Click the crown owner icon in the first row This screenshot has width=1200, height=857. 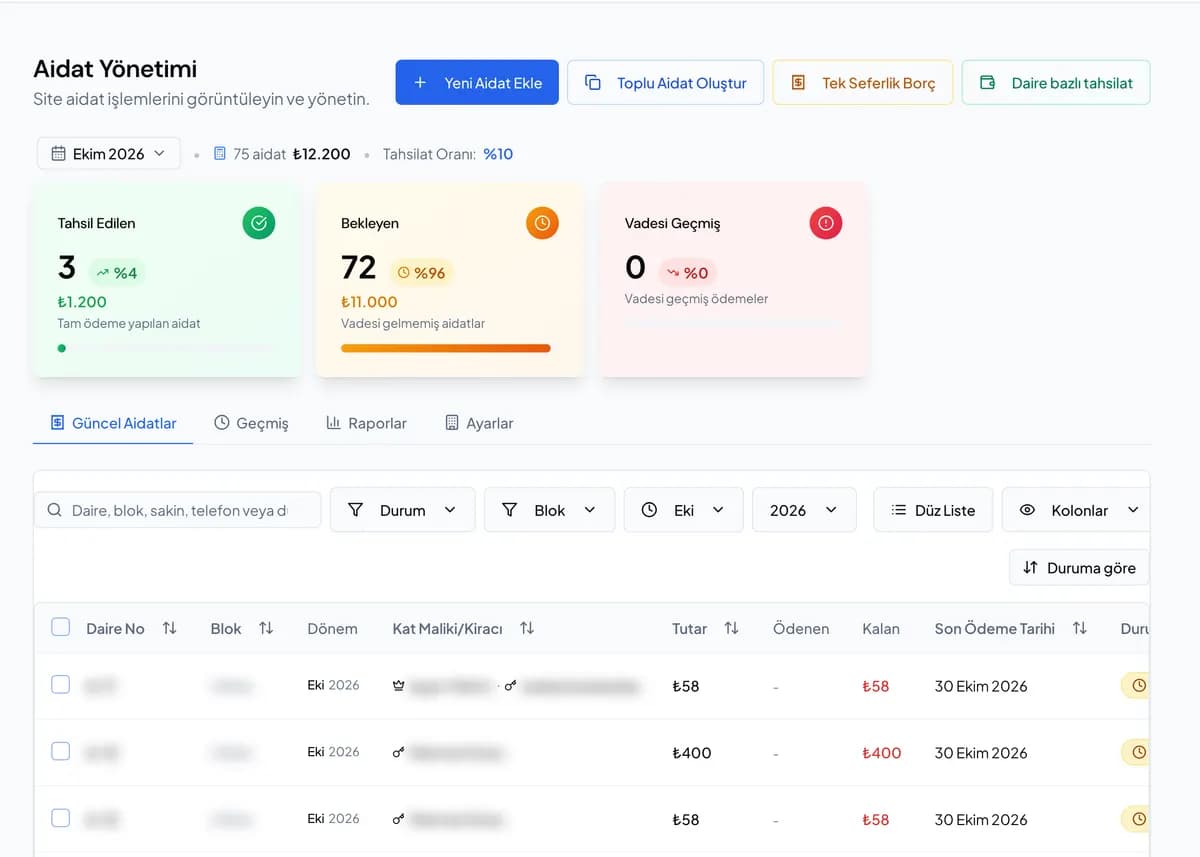tap(399, 686)
